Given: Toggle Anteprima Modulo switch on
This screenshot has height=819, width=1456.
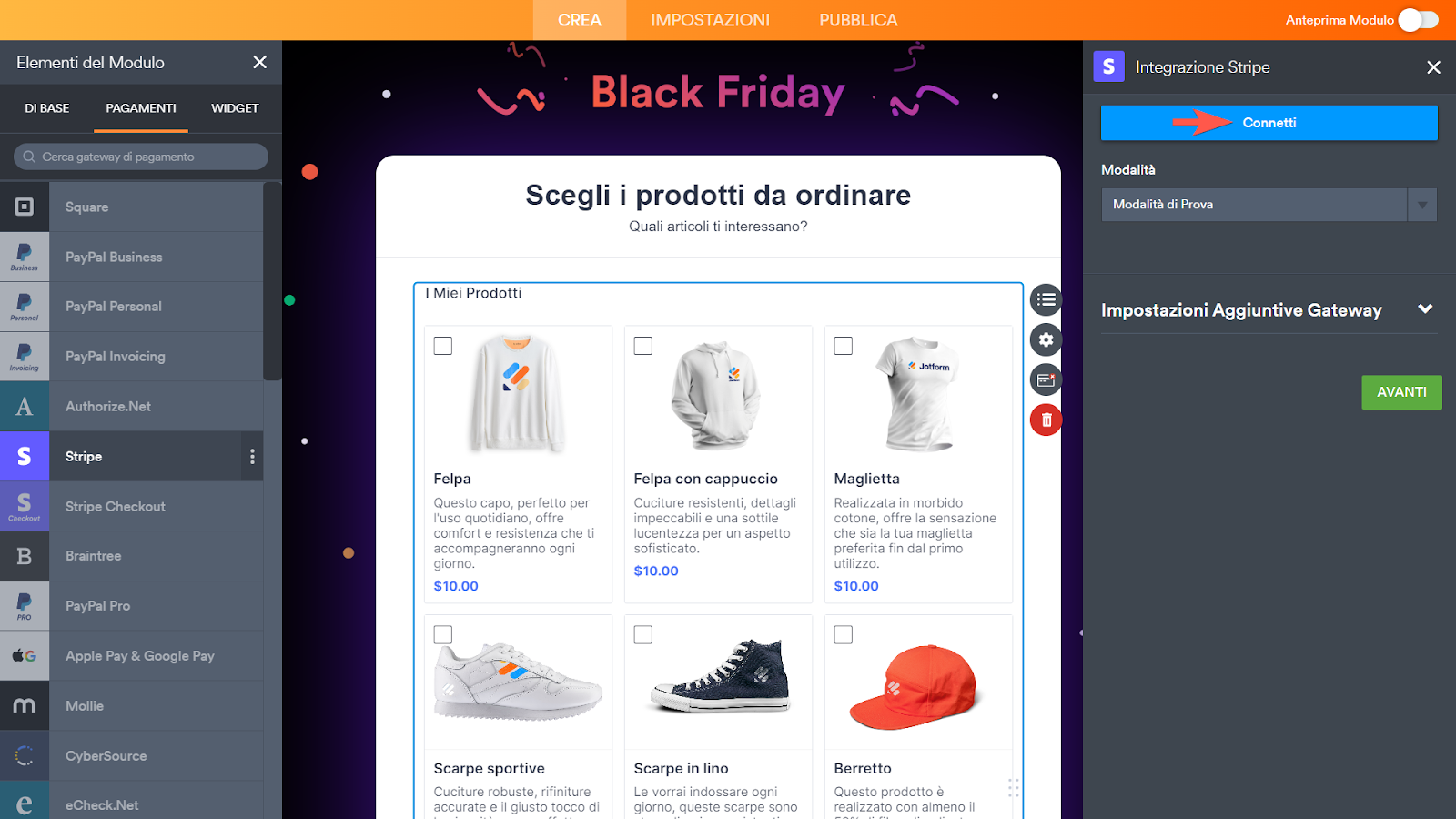Looking at the screenshot, I should [x=1418, y=20].
